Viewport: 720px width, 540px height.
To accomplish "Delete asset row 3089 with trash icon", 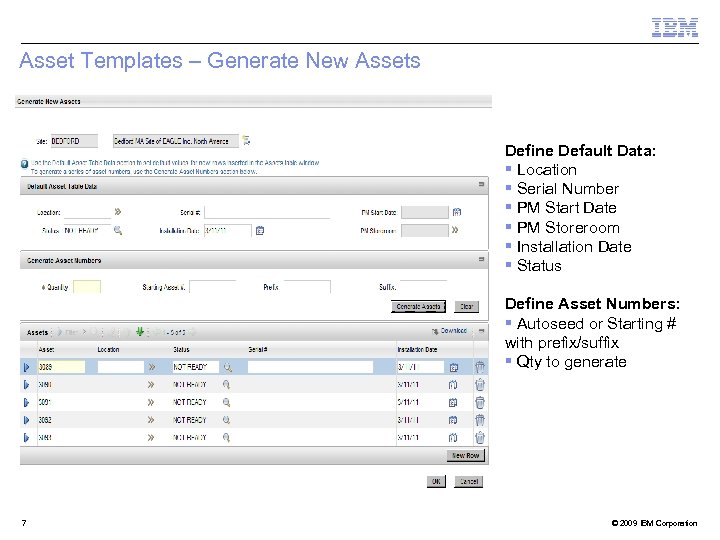I will pyautogui.click(x=480, y=367).
